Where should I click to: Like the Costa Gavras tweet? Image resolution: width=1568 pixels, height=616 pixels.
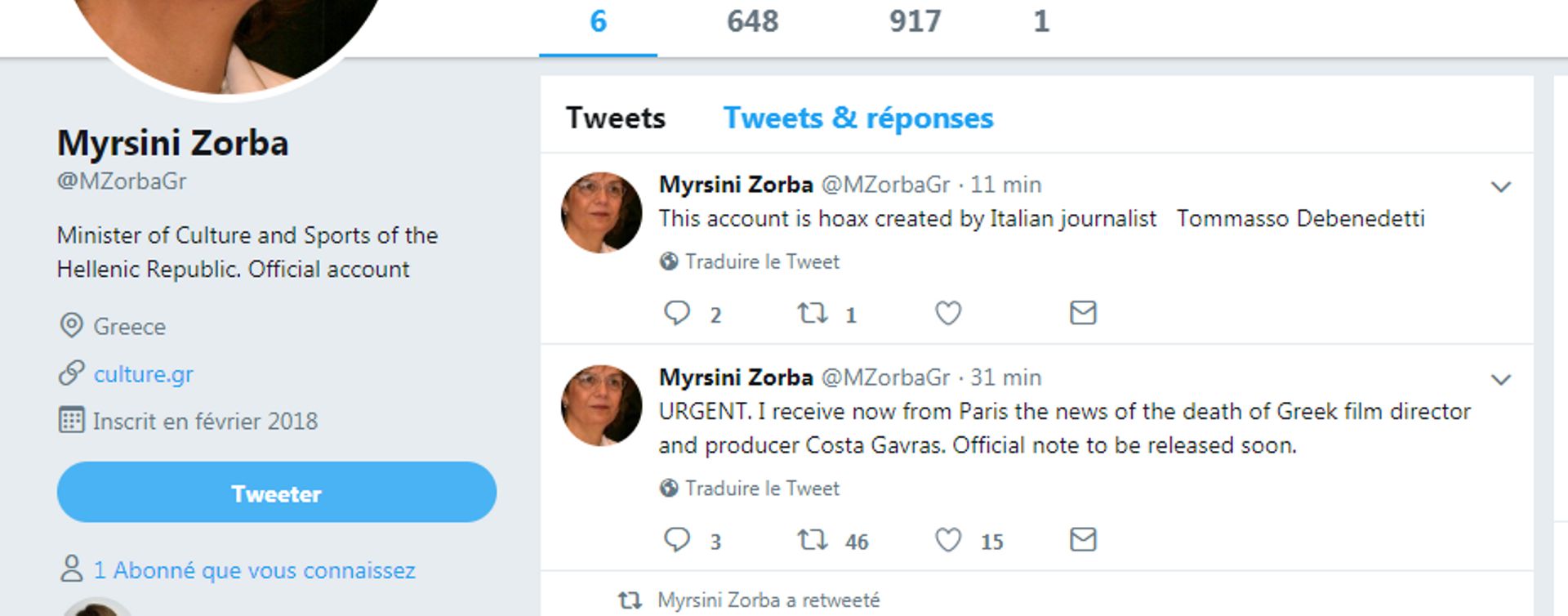[947, 540]
